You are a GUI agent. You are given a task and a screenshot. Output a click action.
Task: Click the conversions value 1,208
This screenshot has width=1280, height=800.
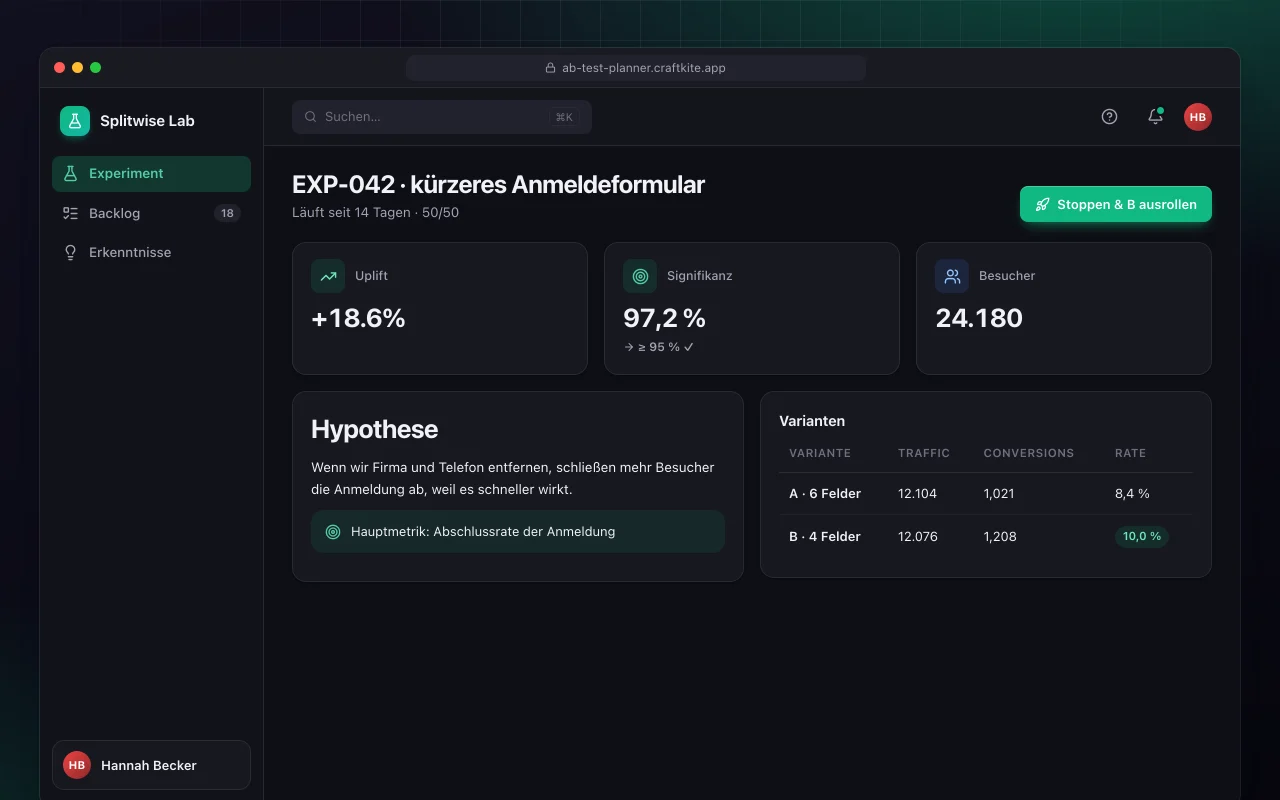(1000, 537)
